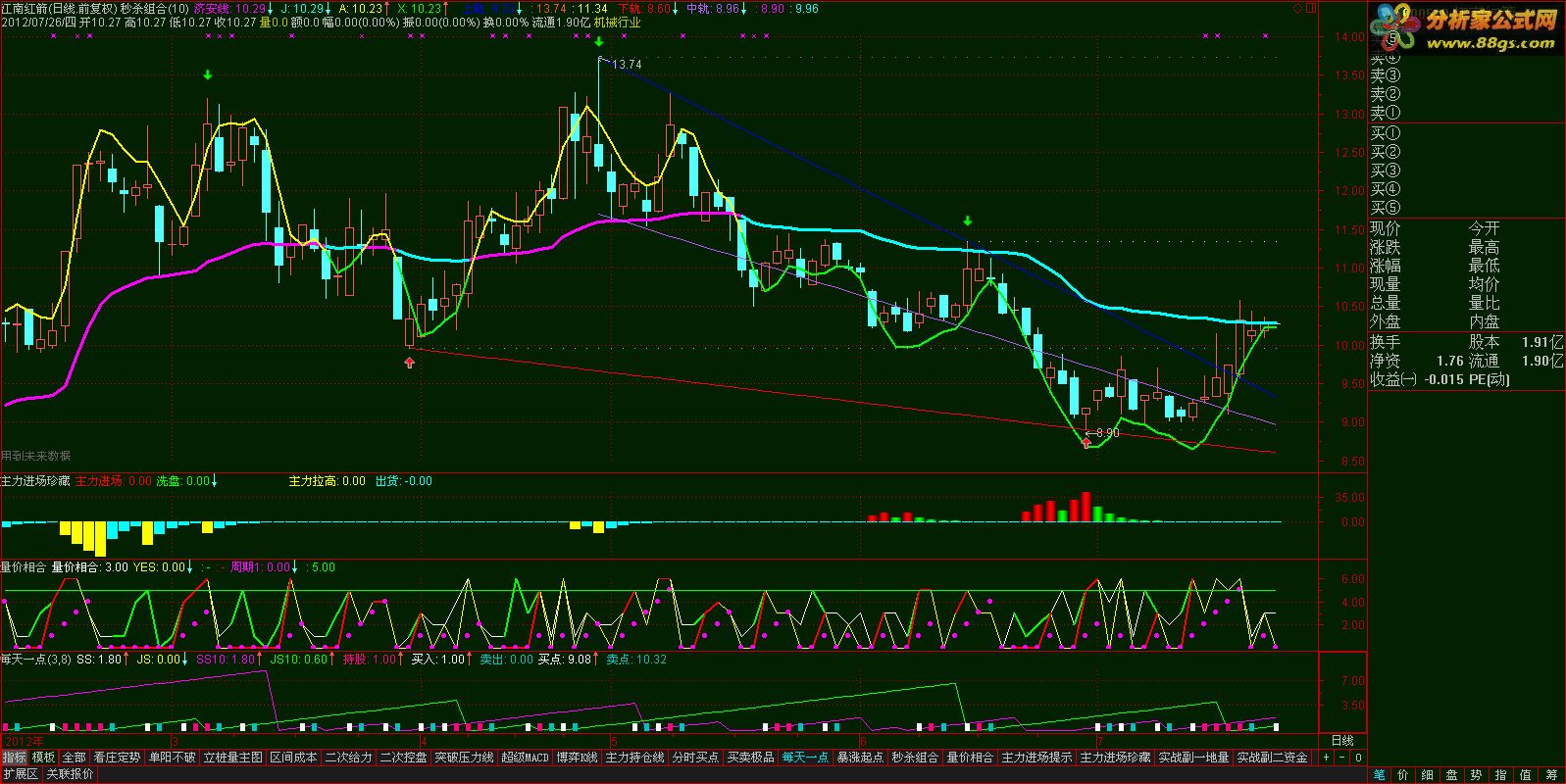Apply the 分时买点 indicator
Screen dimensions: 1566x784
(695, 758)
